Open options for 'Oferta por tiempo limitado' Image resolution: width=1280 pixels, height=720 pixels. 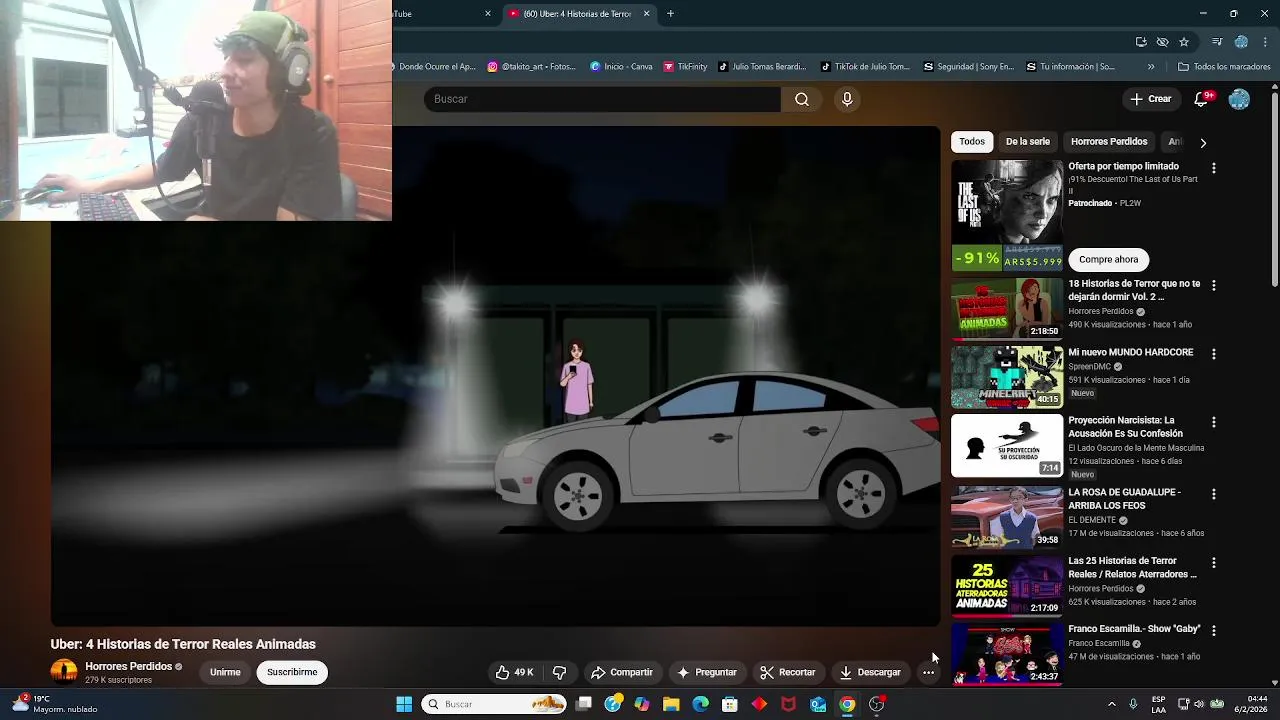pos(1214,169)
